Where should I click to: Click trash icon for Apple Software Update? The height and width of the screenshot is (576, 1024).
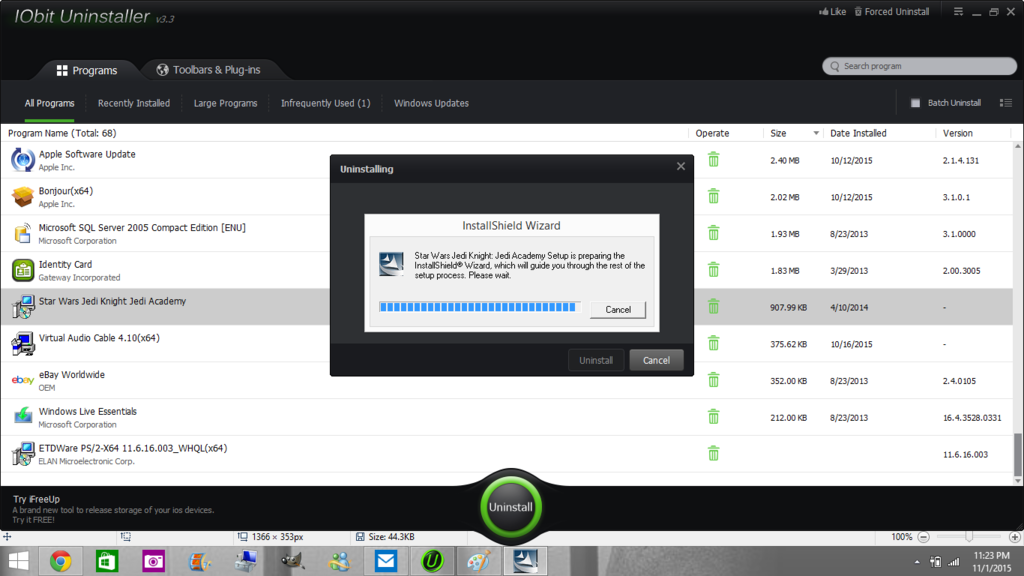pyautogui.click(x=713, y=160)
